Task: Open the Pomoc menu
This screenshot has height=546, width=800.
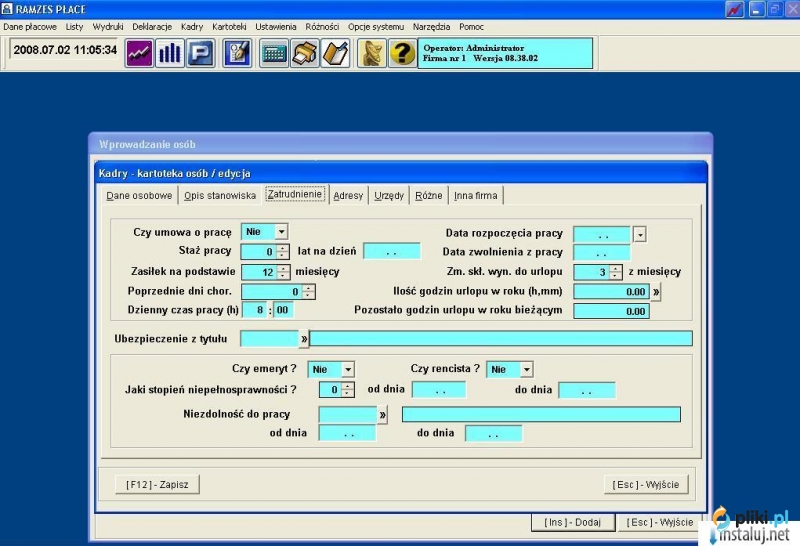Action: (x=471, y=27)
